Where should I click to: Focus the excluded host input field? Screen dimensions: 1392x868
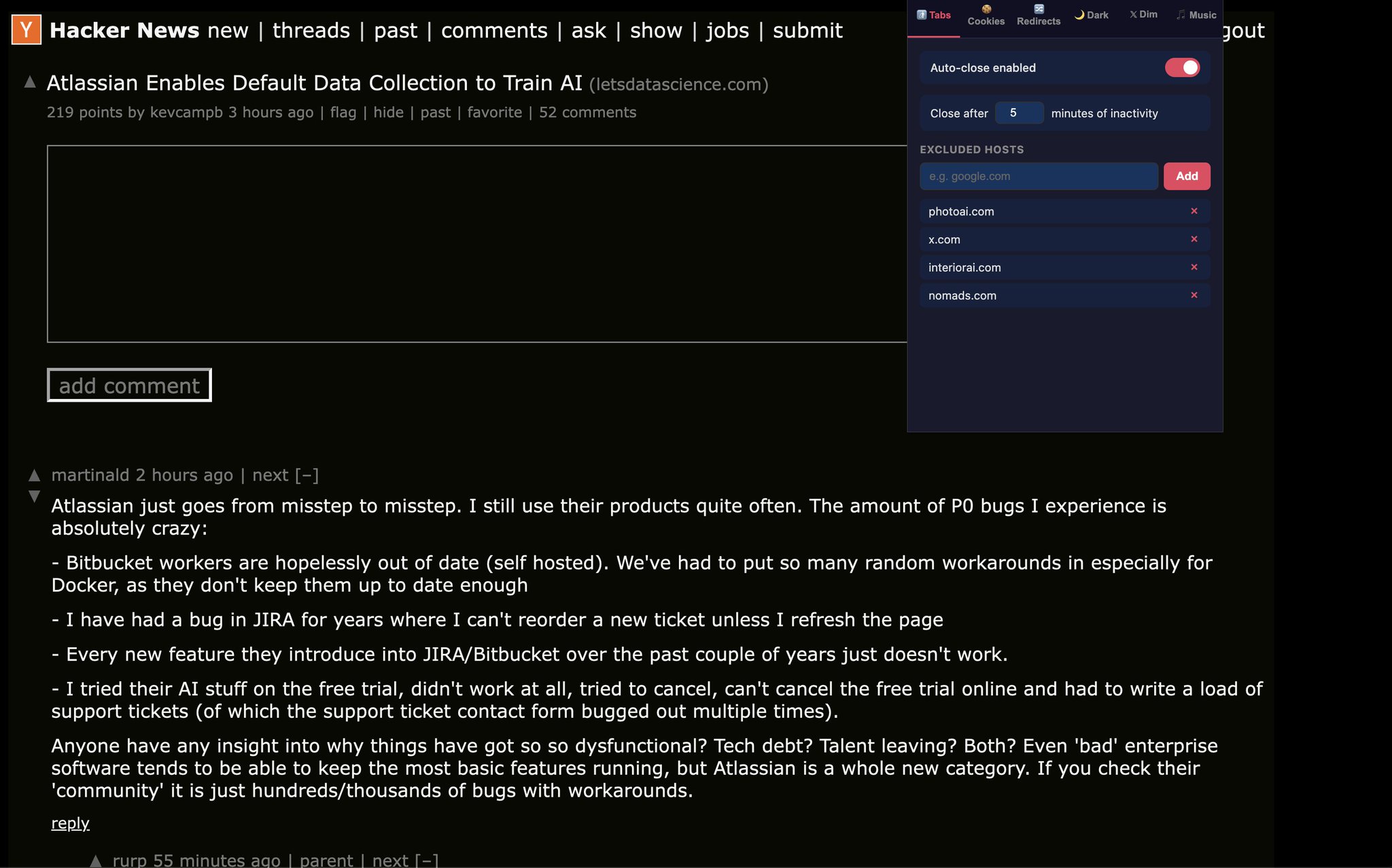coord(1039,176)
